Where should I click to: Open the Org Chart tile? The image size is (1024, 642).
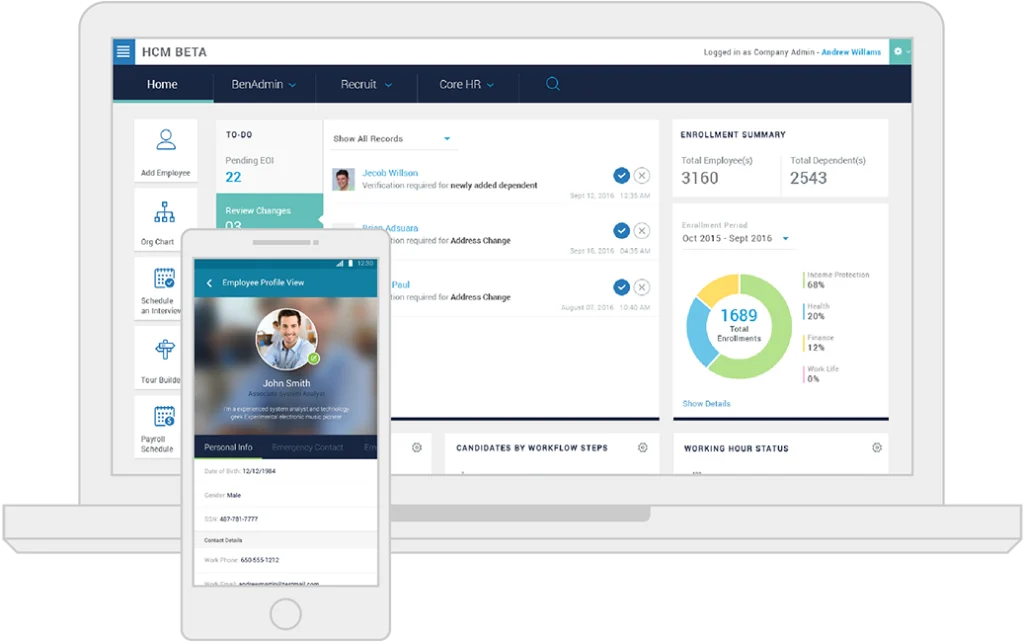[165, 220]
